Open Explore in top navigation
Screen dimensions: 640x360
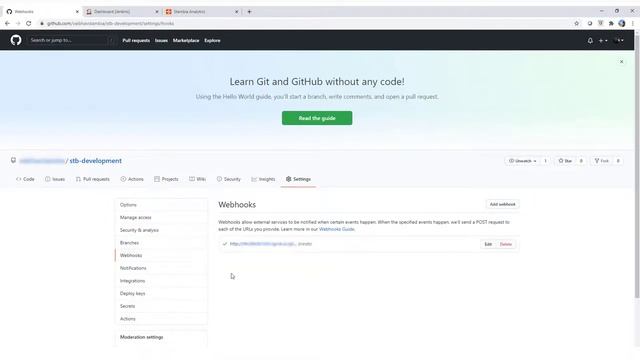click(x=212, y=40)
